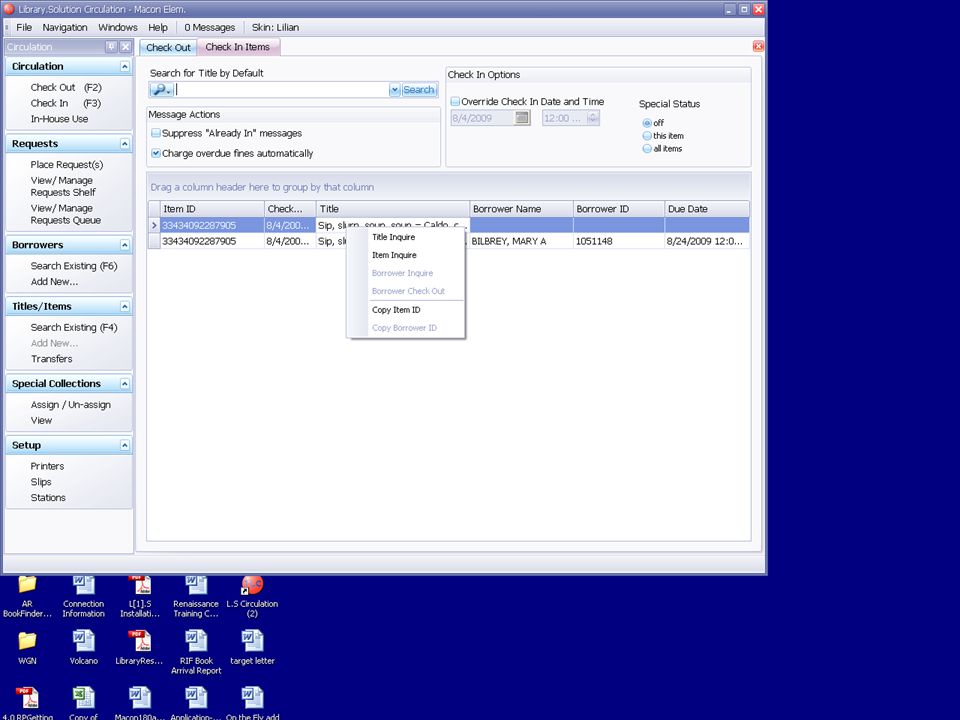Click the search magnifier icon

pyautogui.click(x=160, y=90)
